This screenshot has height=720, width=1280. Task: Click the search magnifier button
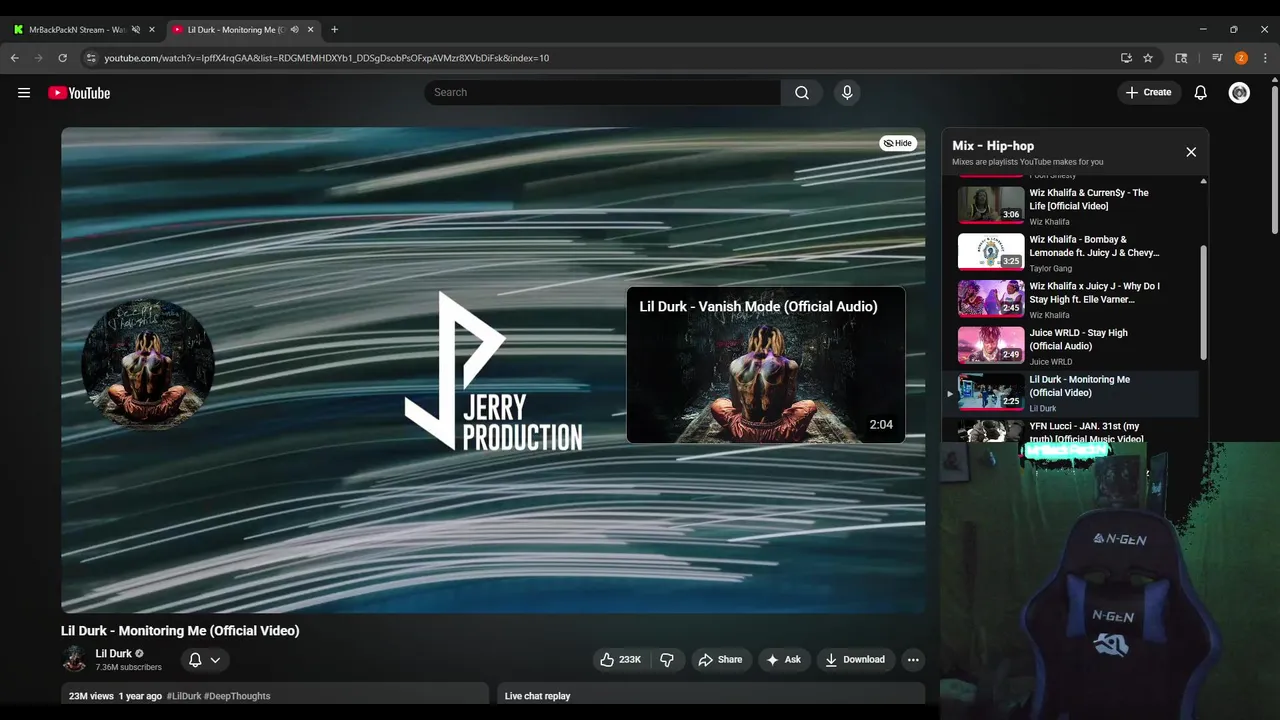click(802, 93)
